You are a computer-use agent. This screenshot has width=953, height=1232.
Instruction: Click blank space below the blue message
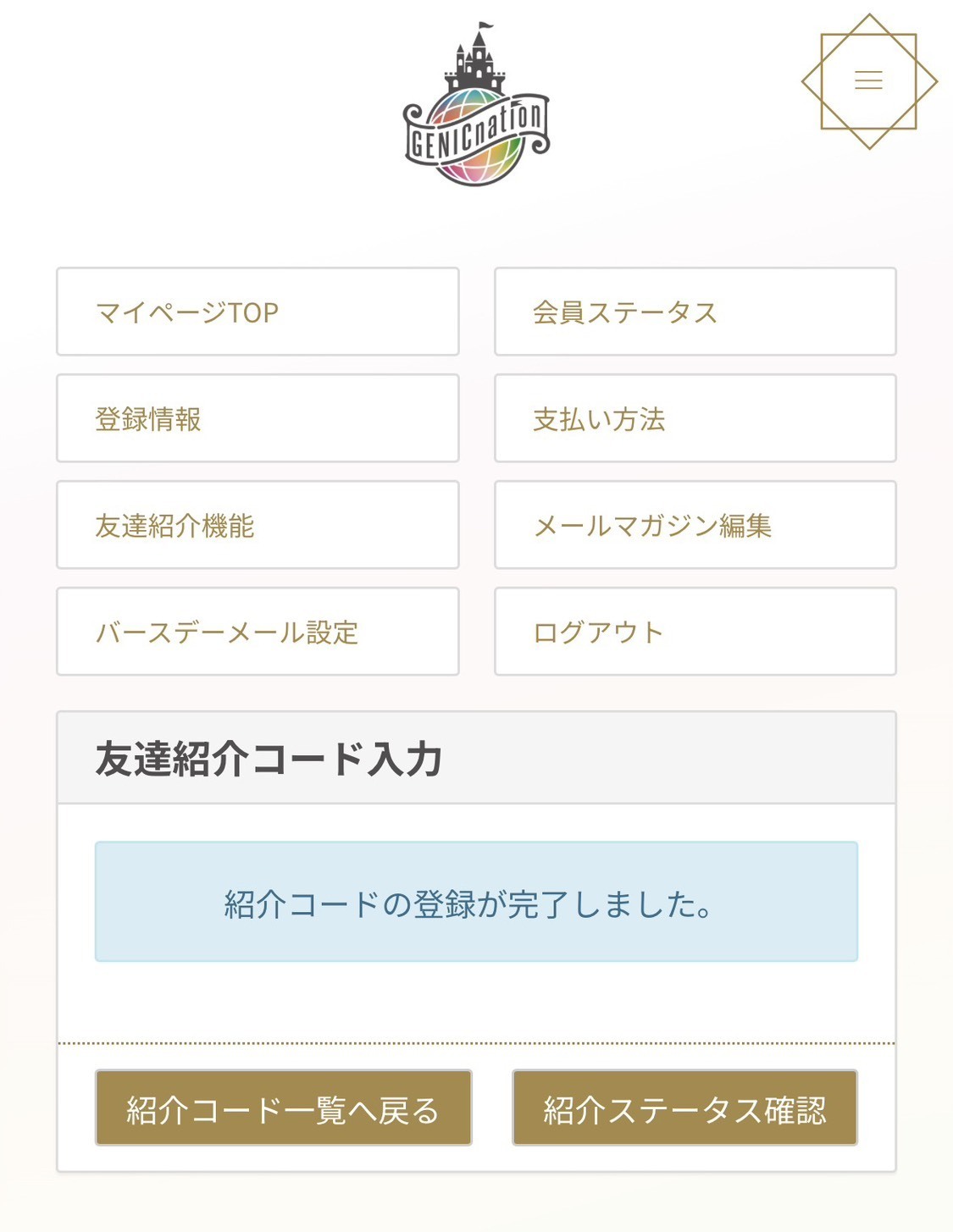pos(476,1002)
